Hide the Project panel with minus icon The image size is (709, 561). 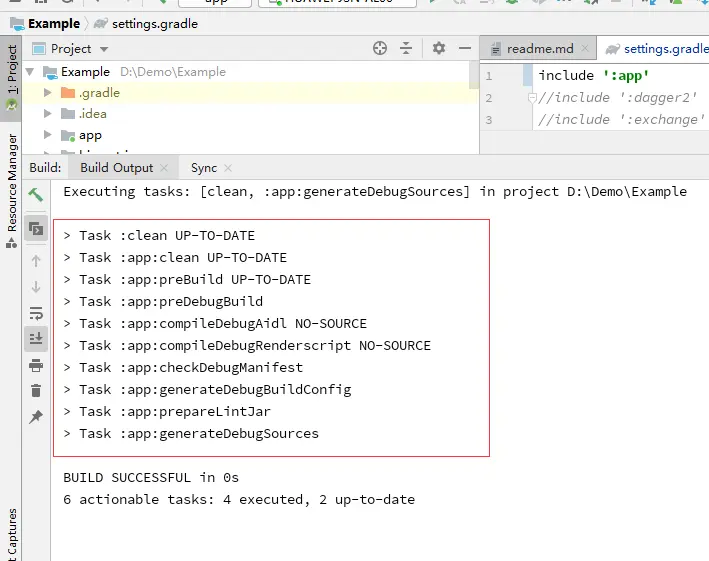[x=465, y=48]
